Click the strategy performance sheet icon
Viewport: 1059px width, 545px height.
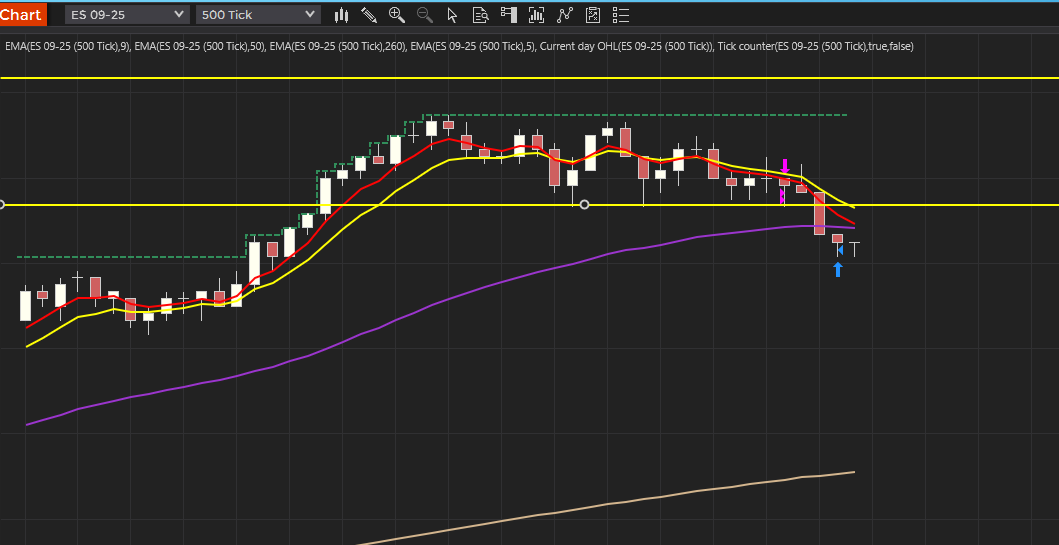[x=592, y=14]
